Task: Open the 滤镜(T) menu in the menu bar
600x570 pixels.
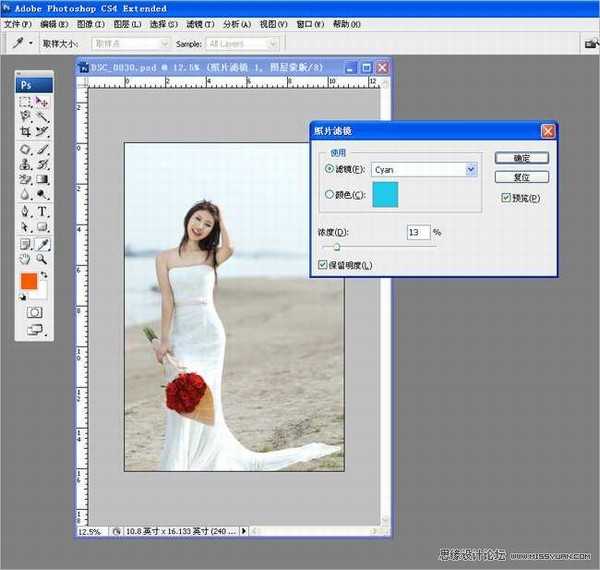Action: pos(200,24)
